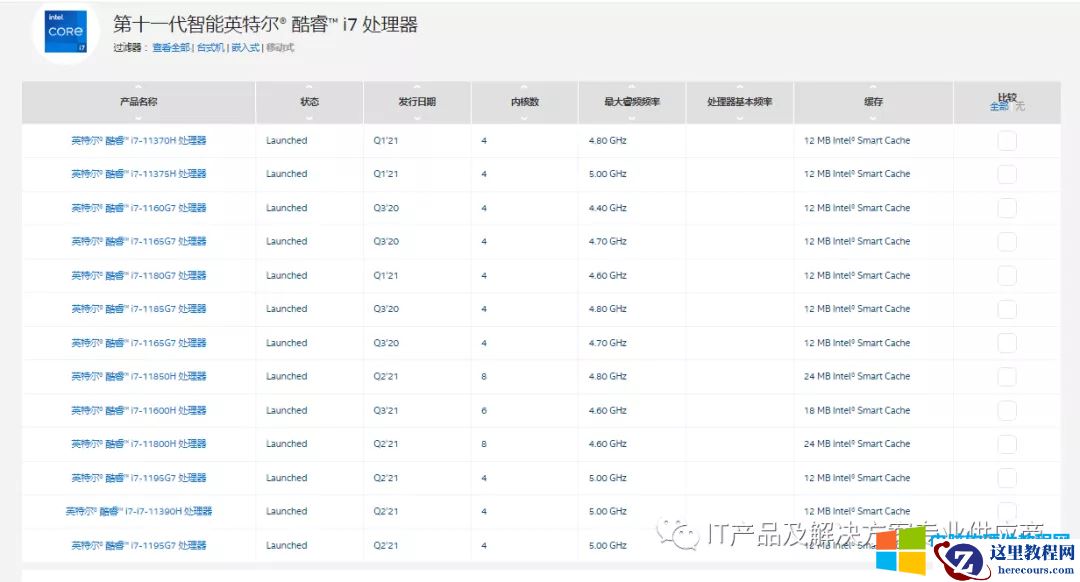Click 4.80 GHz in i7-11370H row
This screenshot has height=582, width=1080.
pyautogui.click(x=608, y=141)
